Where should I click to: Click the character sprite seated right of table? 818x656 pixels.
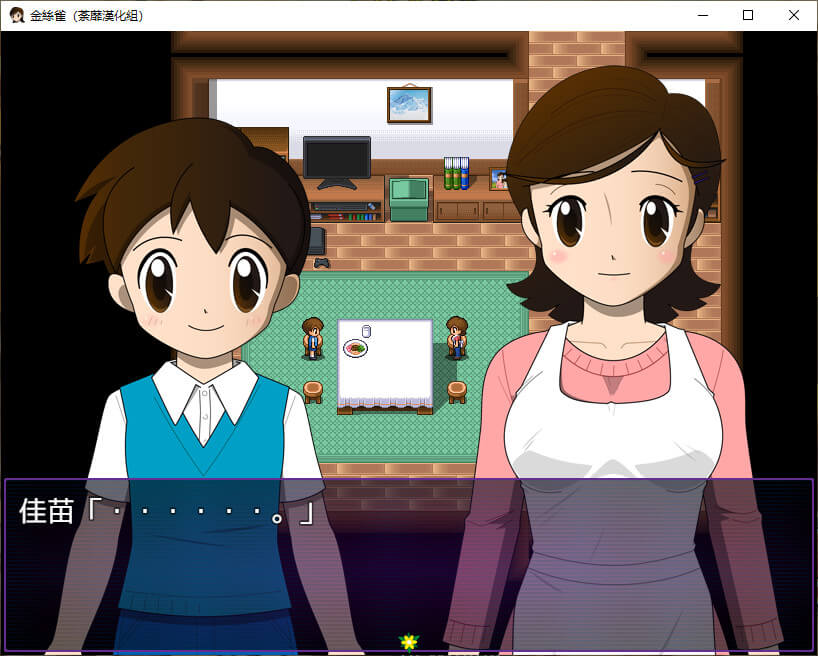click(x=457, y=337)
